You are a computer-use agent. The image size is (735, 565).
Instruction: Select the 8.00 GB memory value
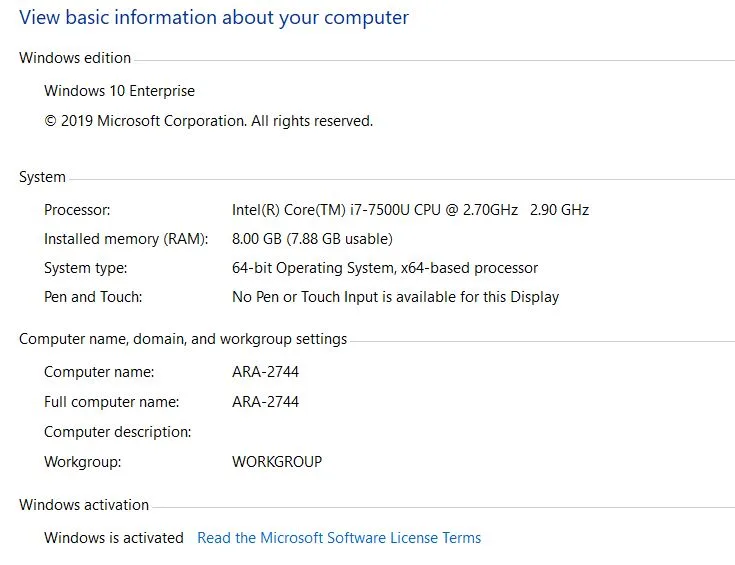click(x=312, y=239)
